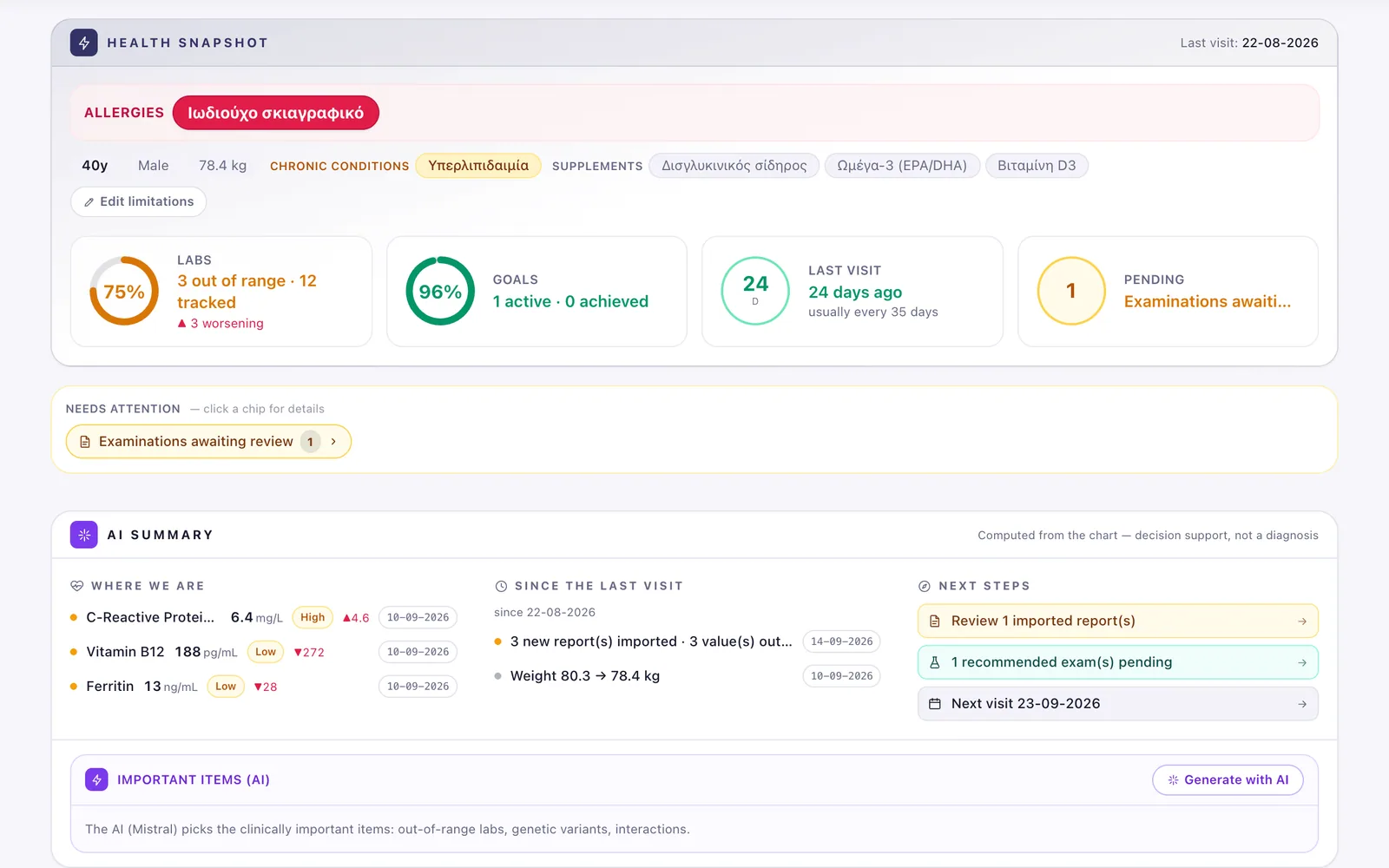Open Examinations awaiting review chip

coord(208,442)
